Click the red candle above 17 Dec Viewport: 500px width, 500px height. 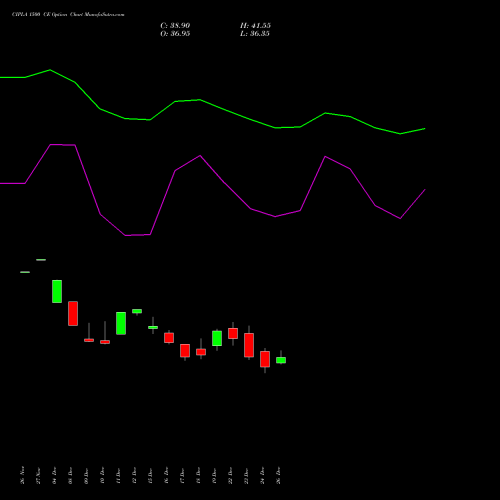185,351
